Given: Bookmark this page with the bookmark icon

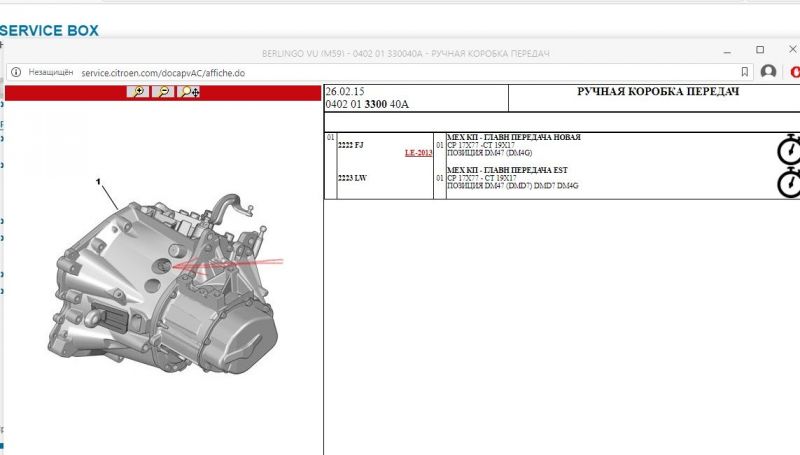Looking at the screenshot, I should pyautogui.click(x=744, y=72).
